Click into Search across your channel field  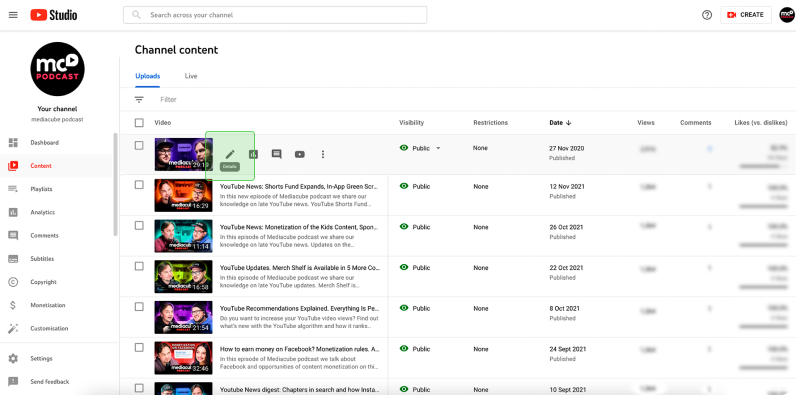pyautogui.click(x=275, y=15)
